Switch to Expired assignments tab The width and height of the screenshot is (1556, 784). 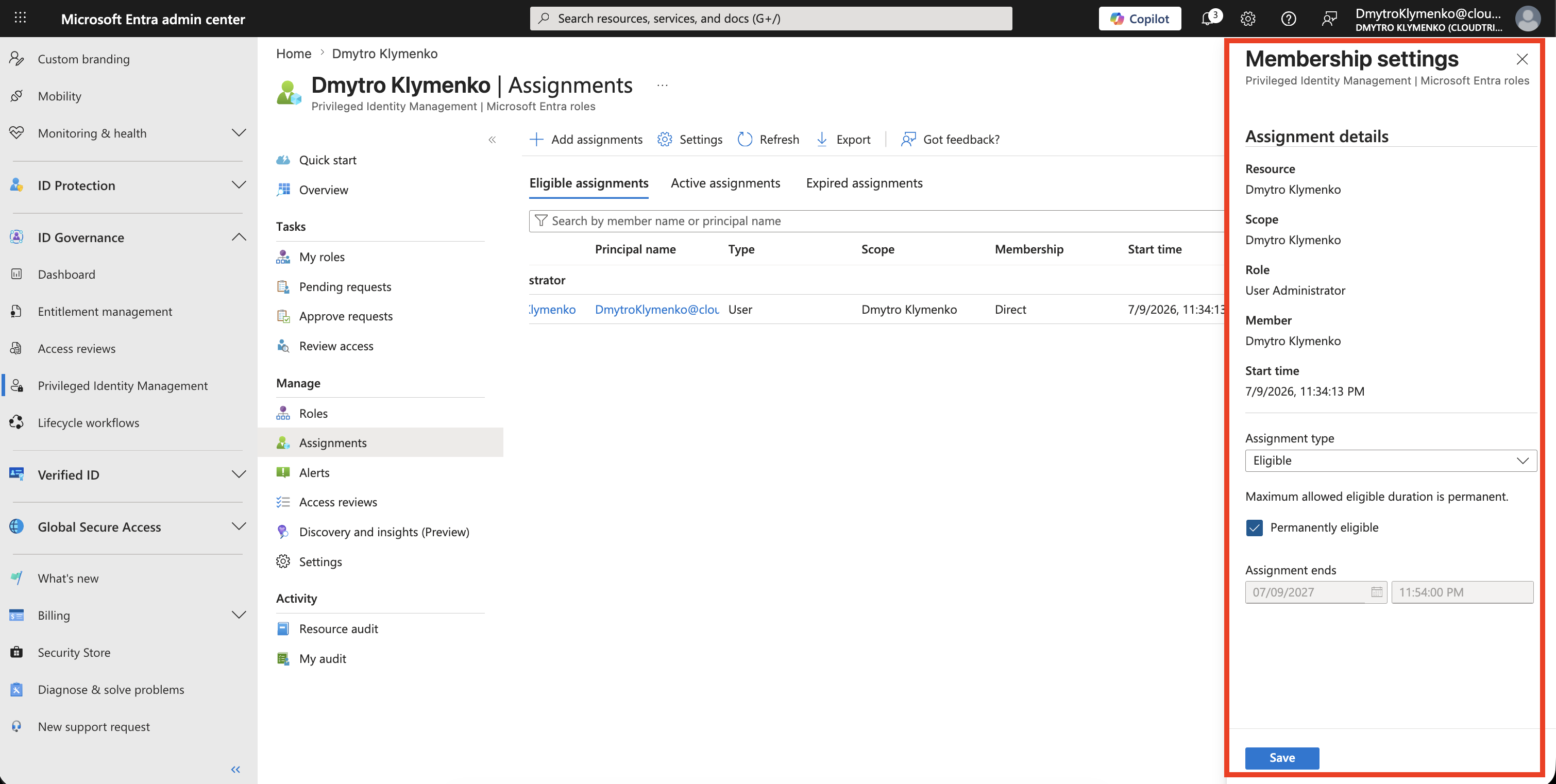pyautogui.click(x=865, y=183)
